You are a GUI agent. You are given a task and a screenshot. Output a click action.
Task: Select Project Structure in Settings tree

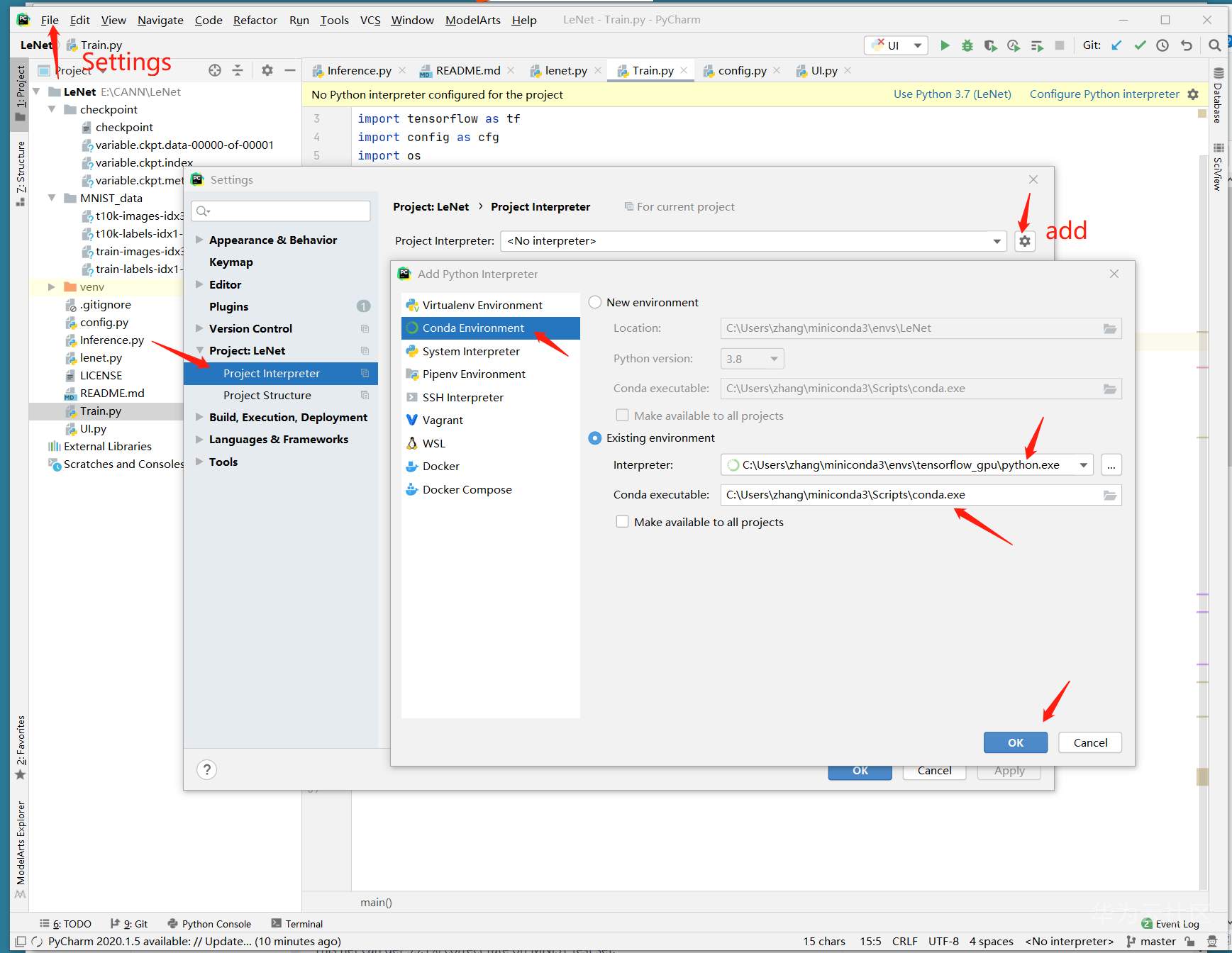[x=281, y=395]
